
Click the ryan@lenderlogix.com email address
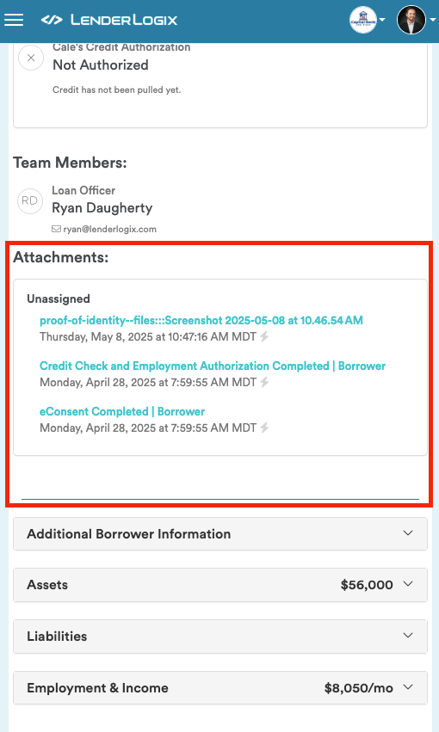click(x=110, y=229)
